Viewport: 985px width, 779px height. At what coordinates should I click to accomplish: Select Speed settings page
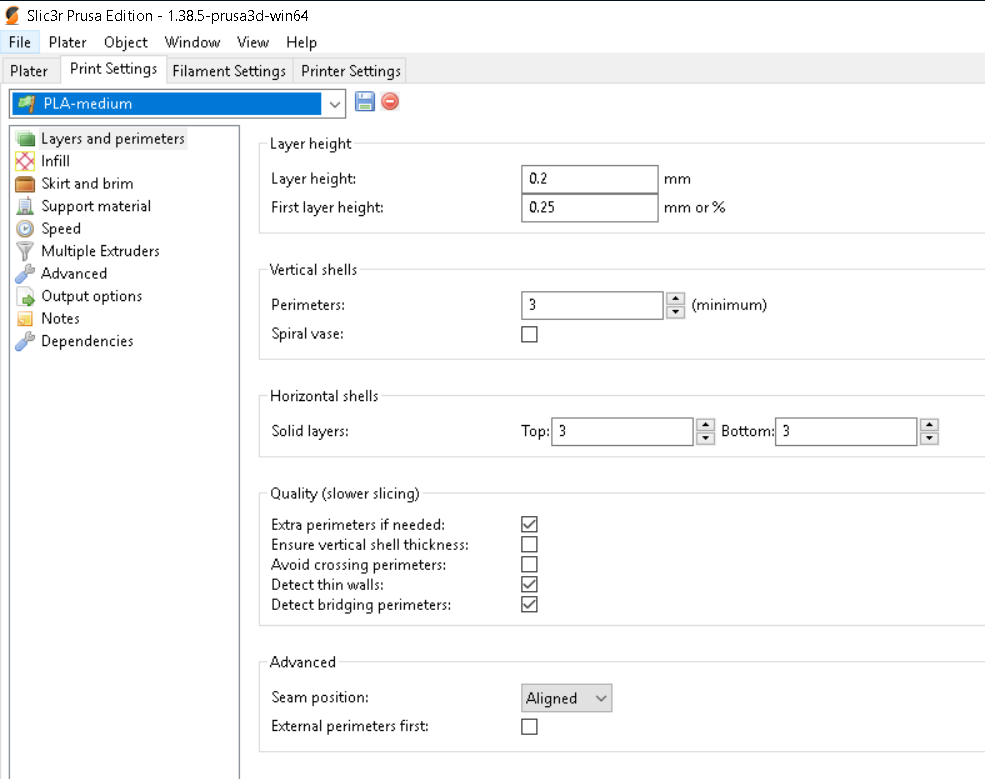click(x=61, y=229)
